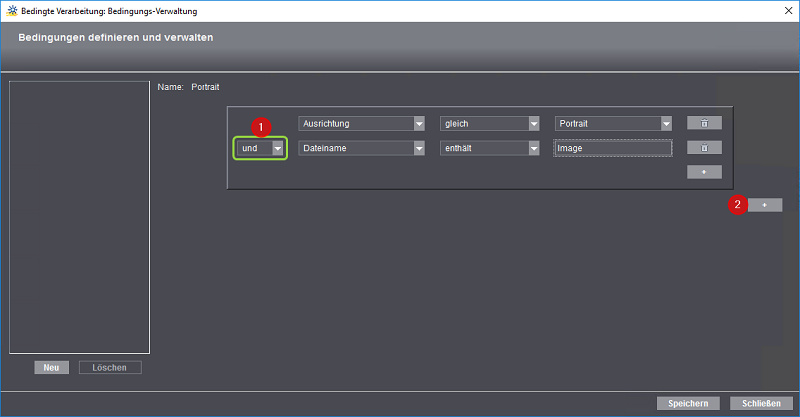Delete the Dateiname condition row via trash icon
Viewport: 800px width, 417px height.
[704, 148]
